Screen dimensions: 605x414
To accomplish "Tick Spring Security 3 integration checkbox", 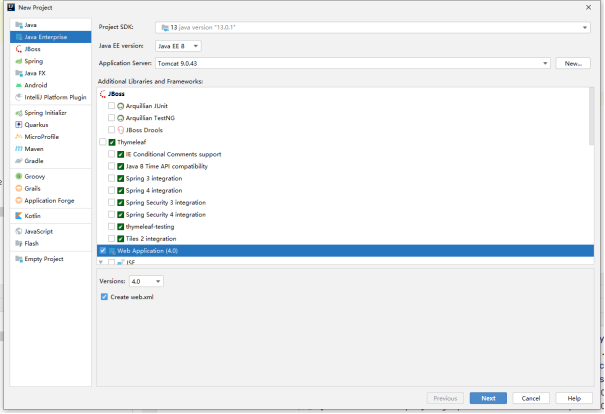I will [112, 202].
